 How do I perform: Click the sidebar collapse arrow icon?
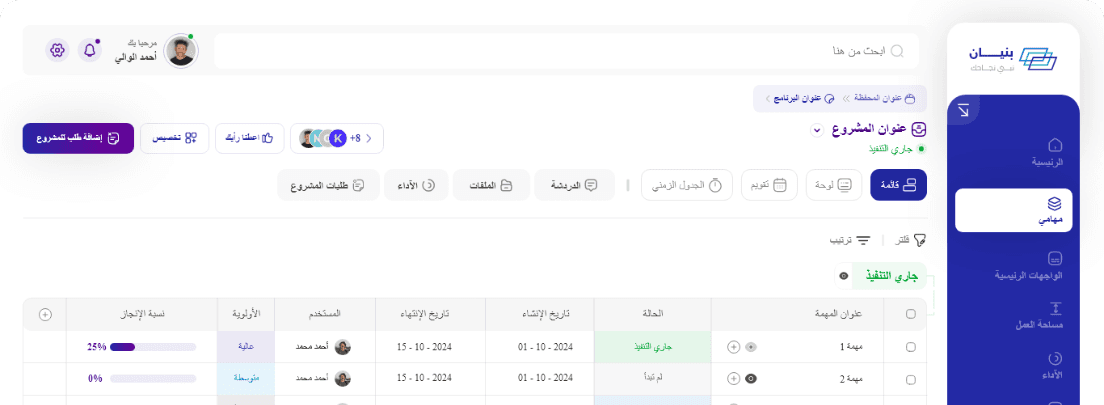pyautogui.click(x=963, y=110)
